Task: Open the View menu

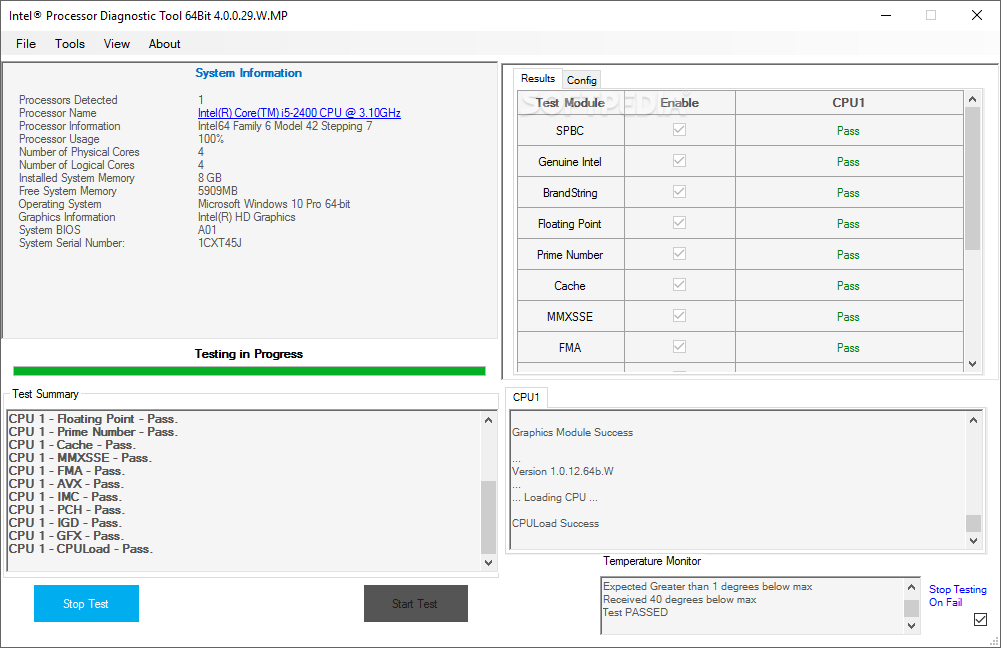Action: [x=117, y=44]
